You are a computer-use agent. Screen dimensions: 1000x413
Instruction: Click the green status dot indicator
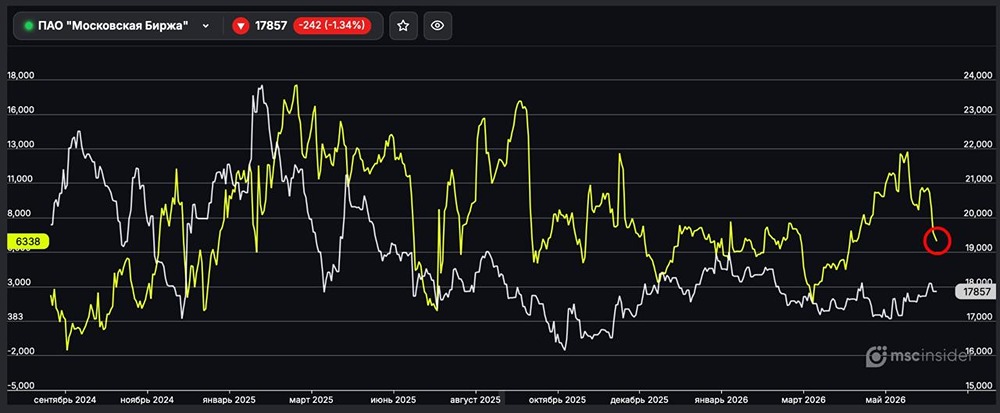(28, 25)
